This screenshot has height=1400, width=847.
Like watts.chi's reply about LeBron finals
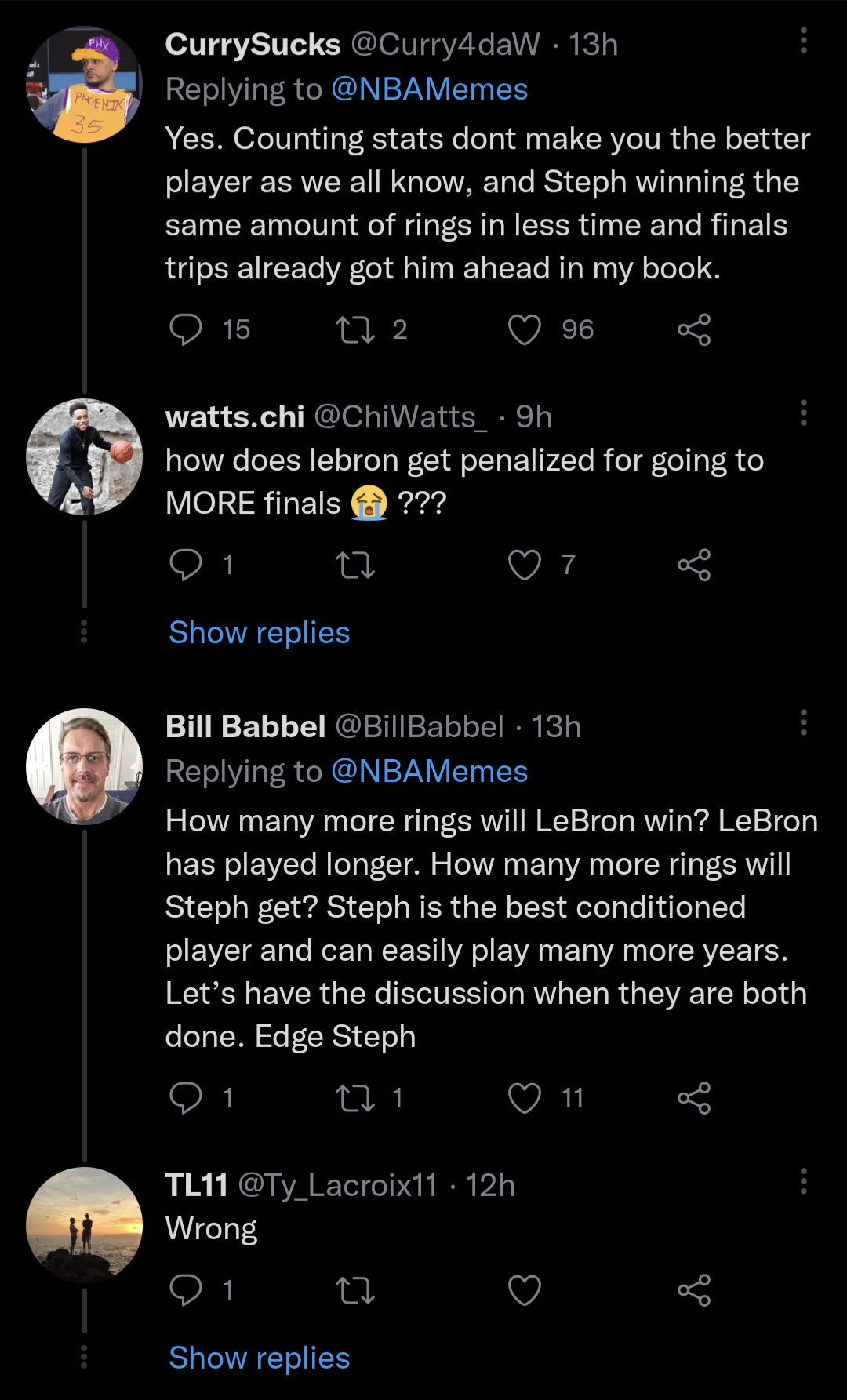coord(525,565)
